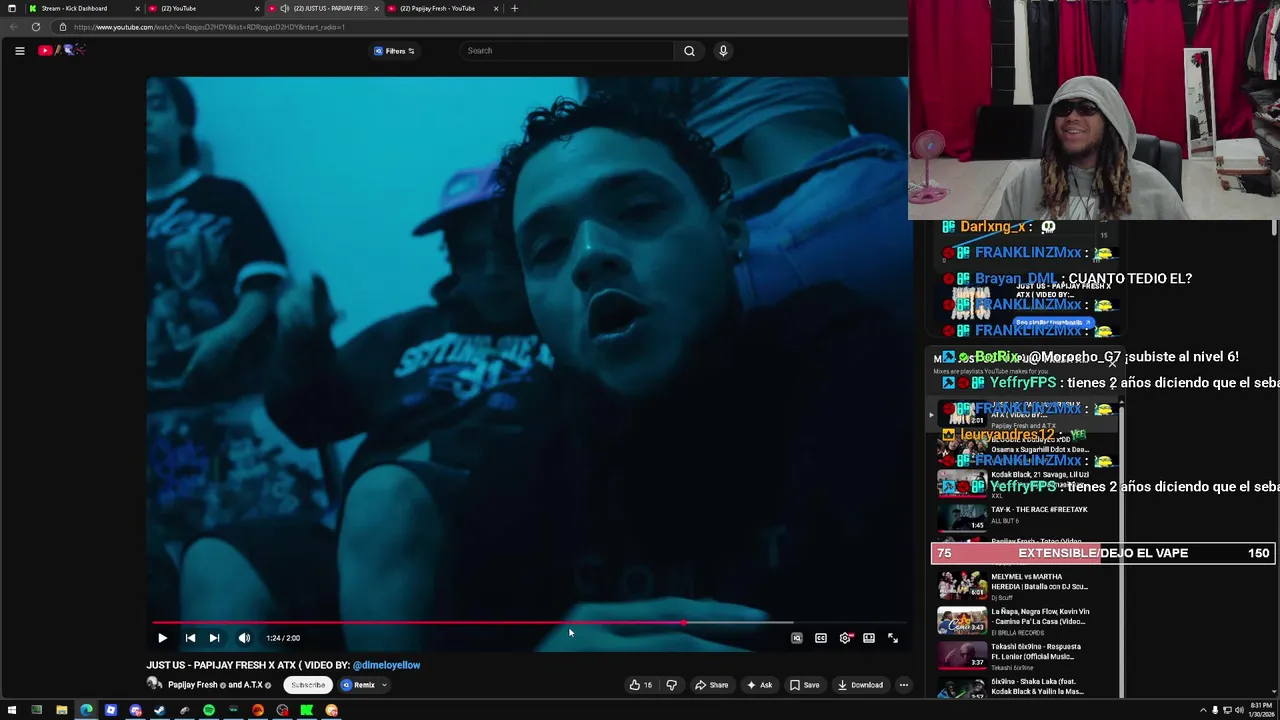Open player settings gear icon

tap(846, 638)
